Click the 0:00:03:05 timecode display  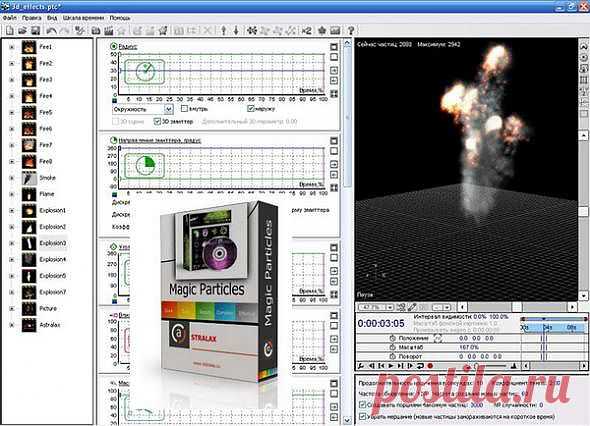click(x=381, y=323)
